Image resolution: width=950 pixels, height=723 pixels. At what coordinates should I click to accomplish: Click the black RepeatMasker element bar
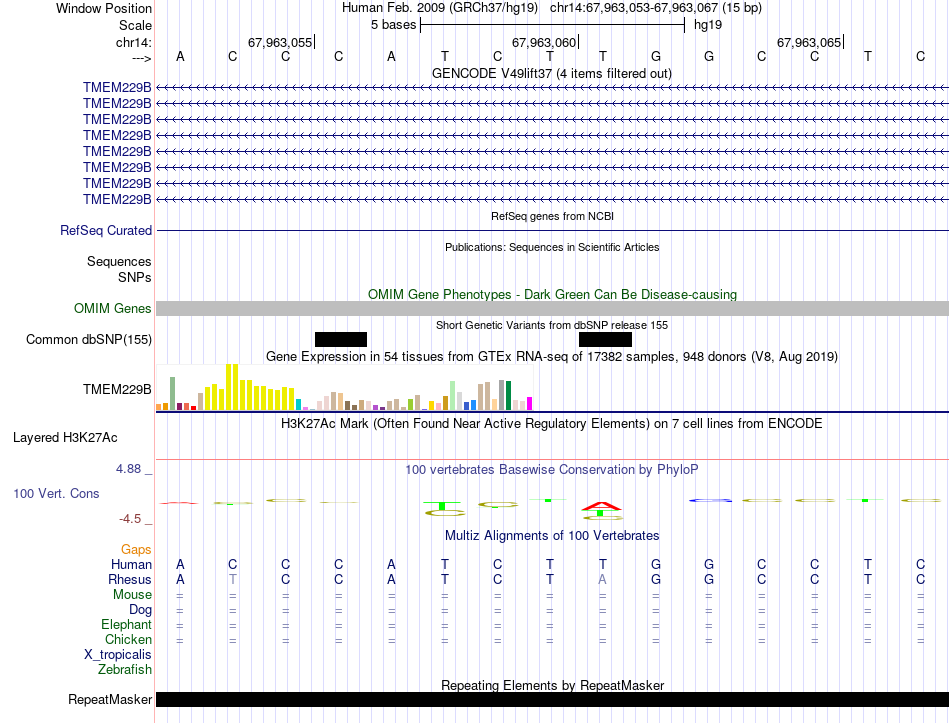click(x=552, y=699)
